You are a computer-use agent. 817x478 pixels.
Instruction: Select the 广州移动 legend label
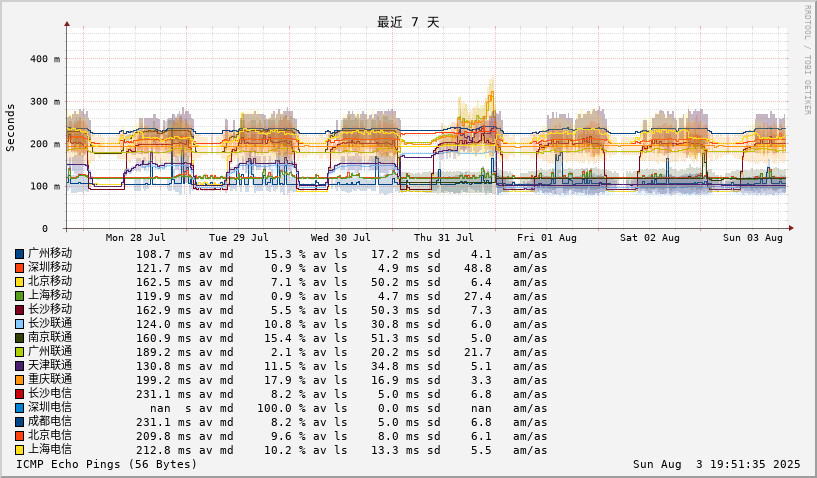pyautogui.click(x=50, y=253)
